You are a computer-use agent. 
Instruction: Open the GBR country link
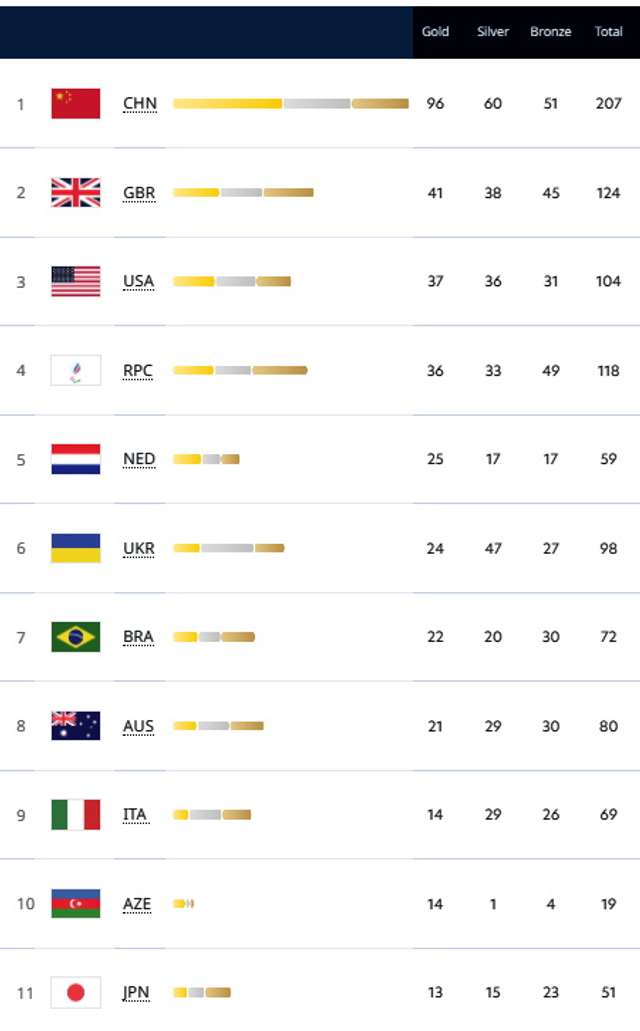(x=139, y=193)
